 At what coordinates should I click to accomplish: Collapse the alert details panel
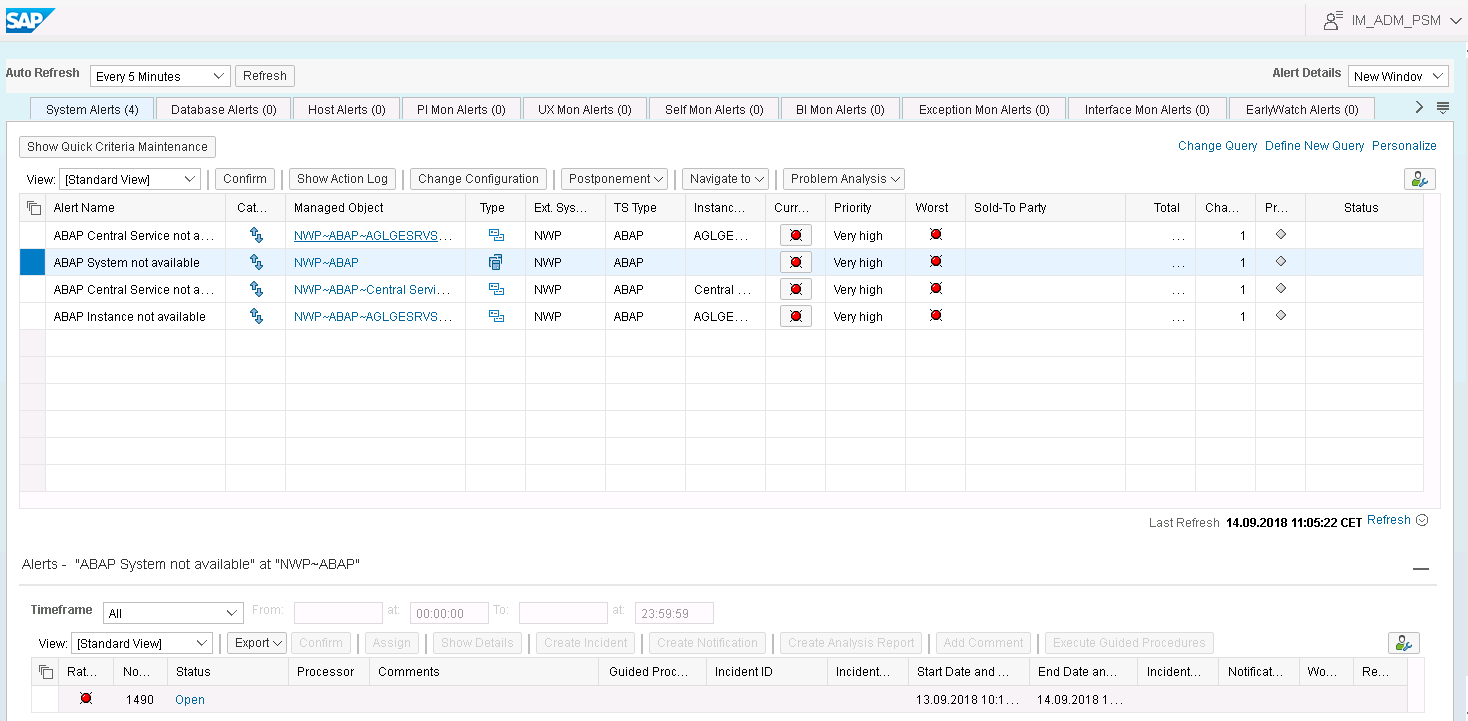[x=1420, y=568]
